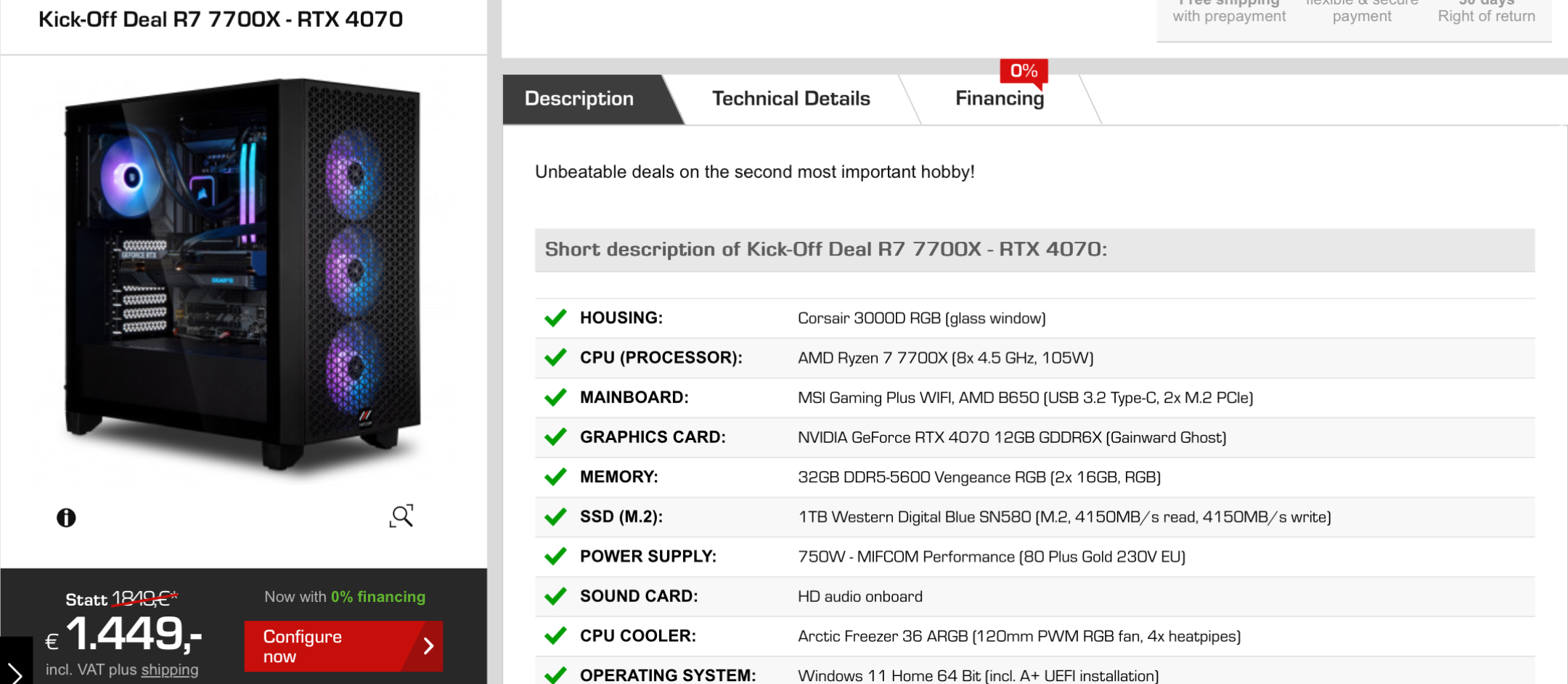Click the OPERATING SYSTEM label
This screenshot has width=1568, height=684.
click(668, 675)
